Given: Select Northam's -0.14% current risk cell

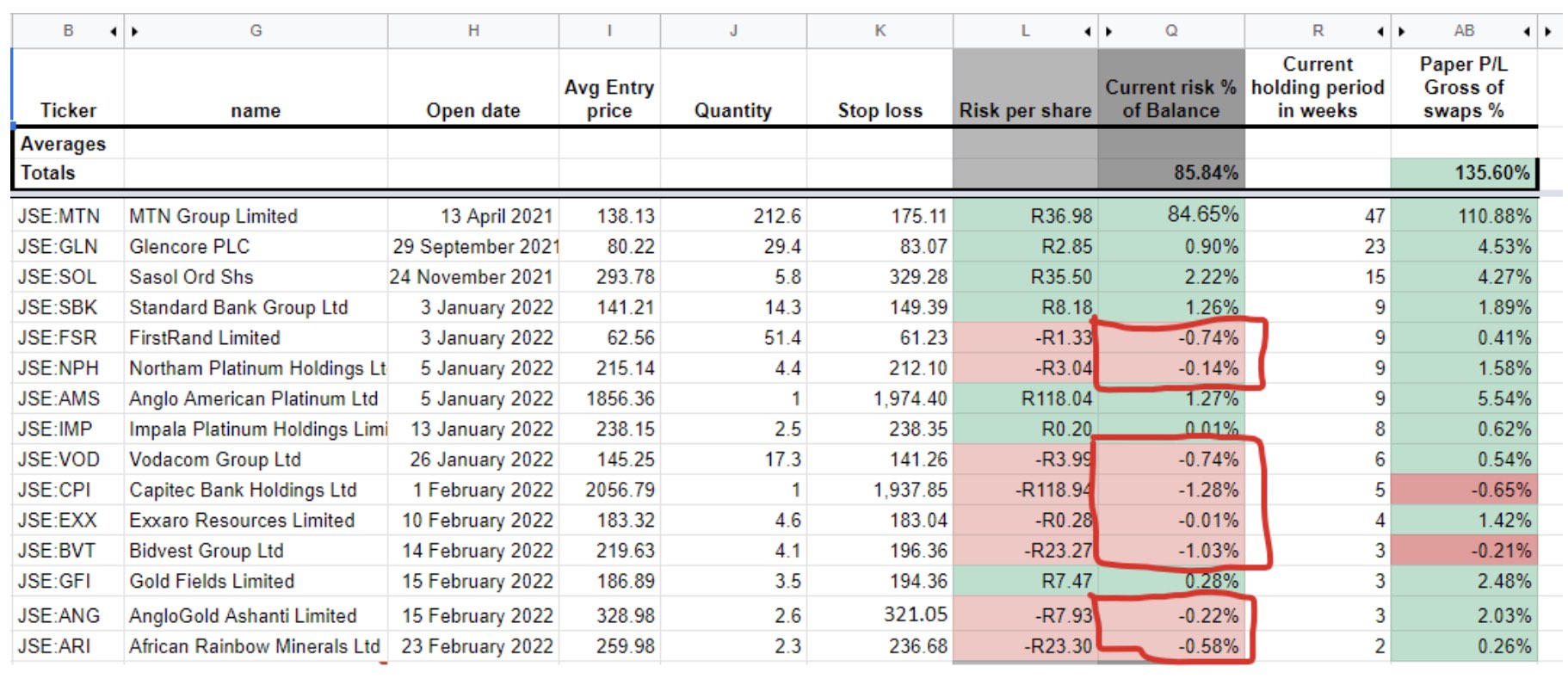Looking at the screenshot, I should point(1171,368).
